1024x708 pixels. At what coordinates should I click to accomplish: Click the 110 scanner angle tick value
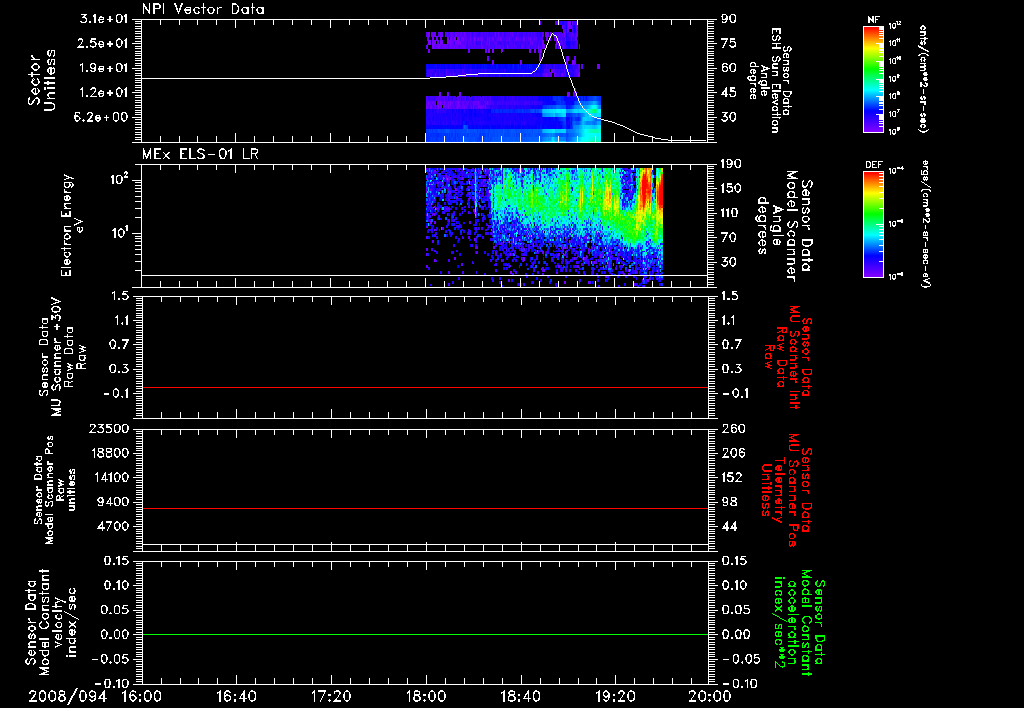[x=732, y=213]
